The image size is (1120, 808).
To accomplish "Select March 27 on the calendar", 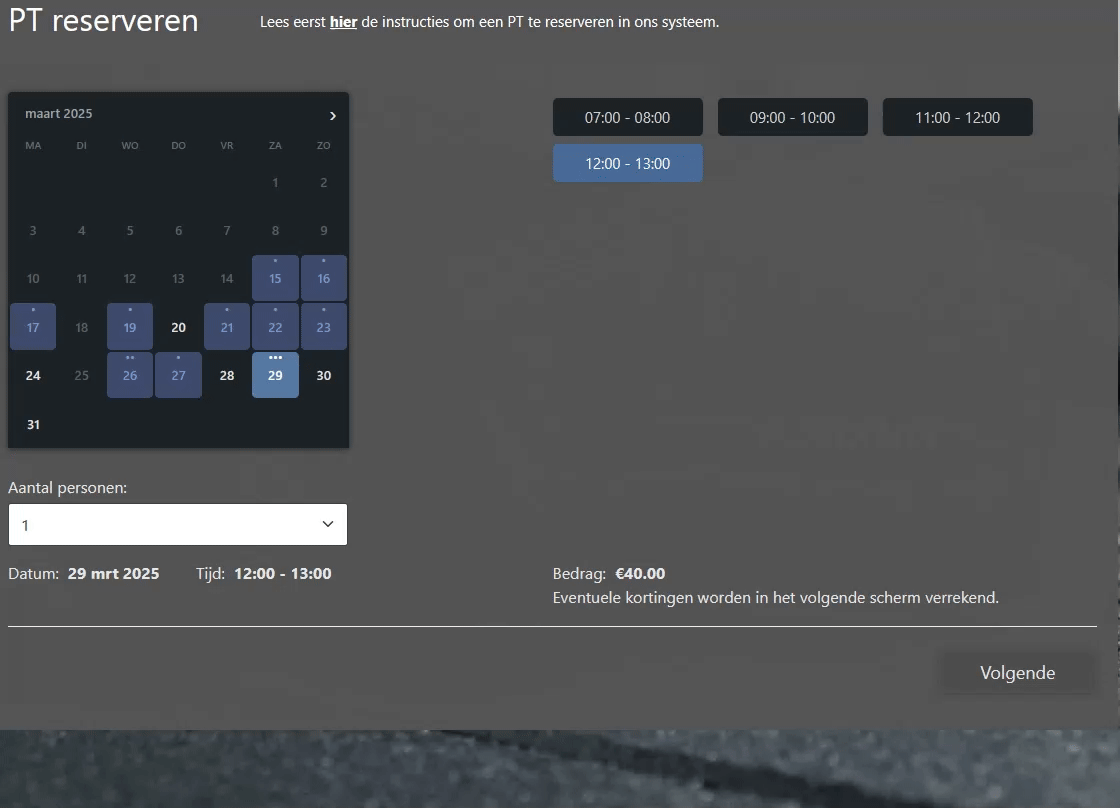I will (x=178, y=375).
